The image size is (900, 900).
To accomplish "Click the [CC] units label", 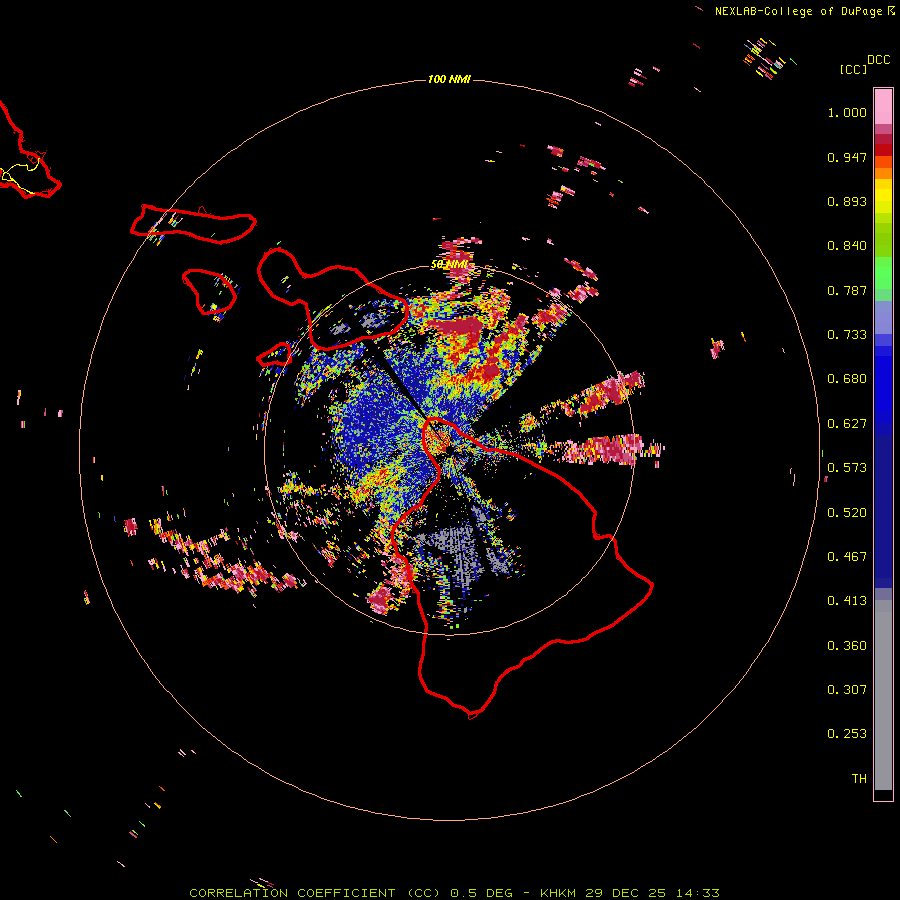I will (x=853, y=69).
